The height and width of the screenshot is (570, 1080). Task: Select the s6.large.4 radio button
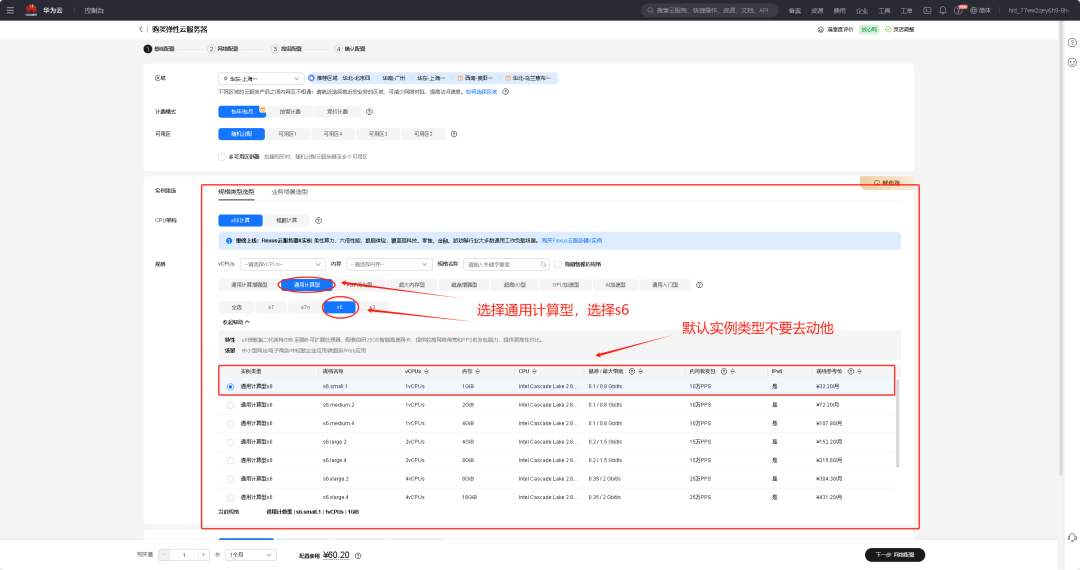click(x=230, y=461)
